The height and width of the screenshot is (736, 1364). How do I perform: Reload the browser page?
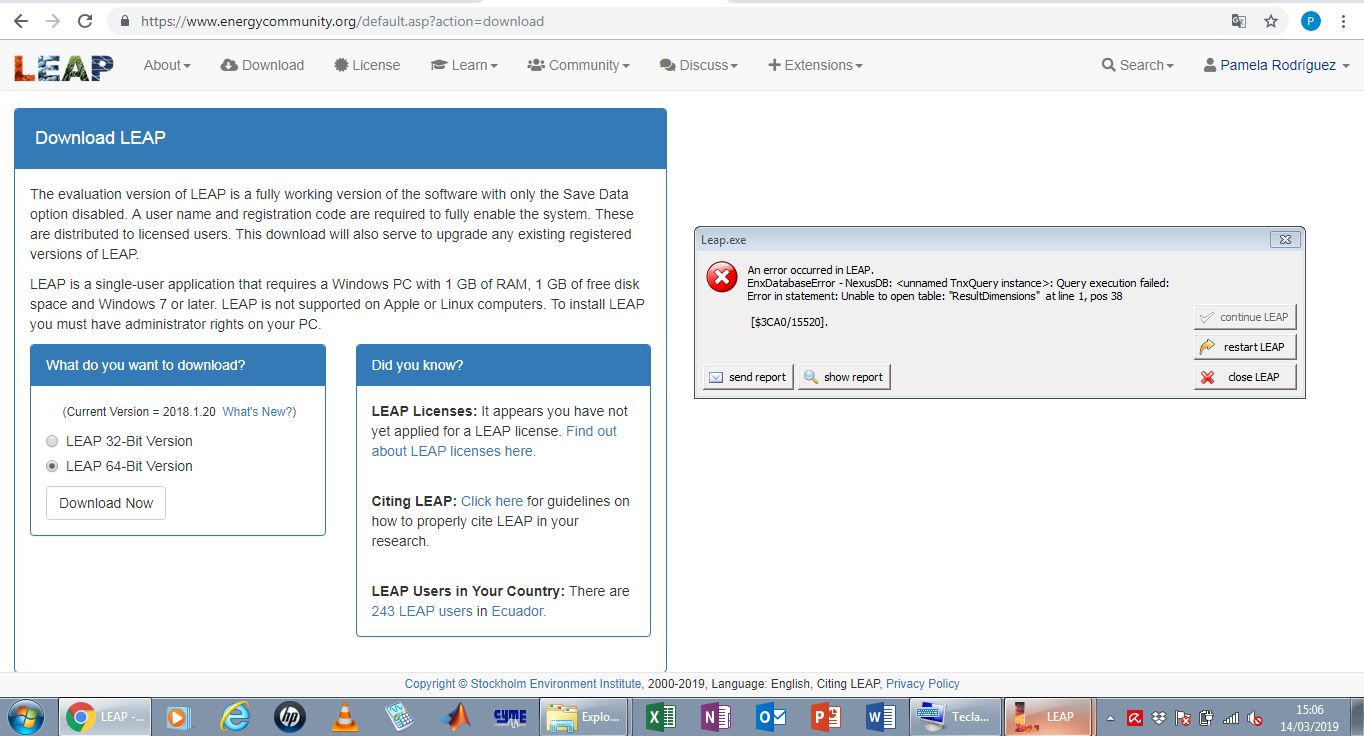[x=85, y=21]
